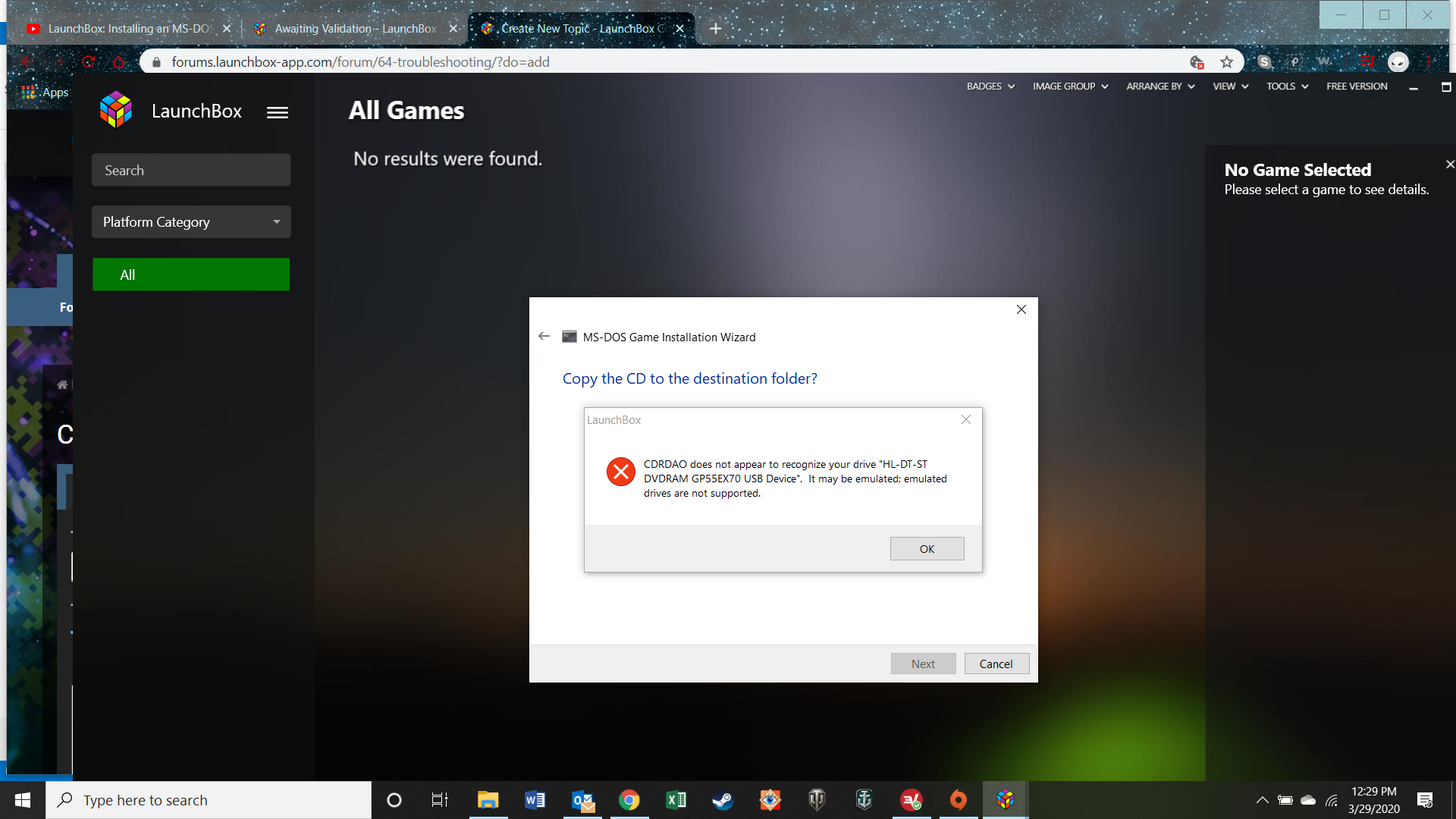The image size is (1456, 819).
Task: Close the Awaiting Validation tab
Action: 453,29
